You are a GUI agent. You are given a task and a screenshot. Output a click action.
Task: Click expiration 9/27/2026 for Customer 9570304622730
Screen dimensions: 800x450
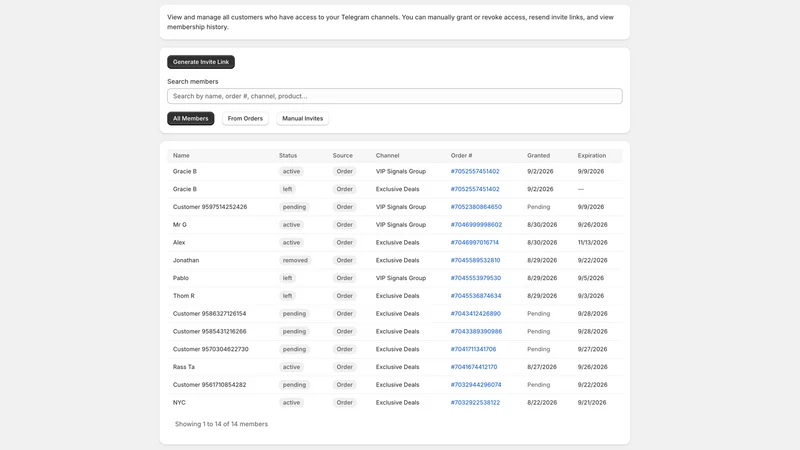pyautogui.click(x=592, y=349)
